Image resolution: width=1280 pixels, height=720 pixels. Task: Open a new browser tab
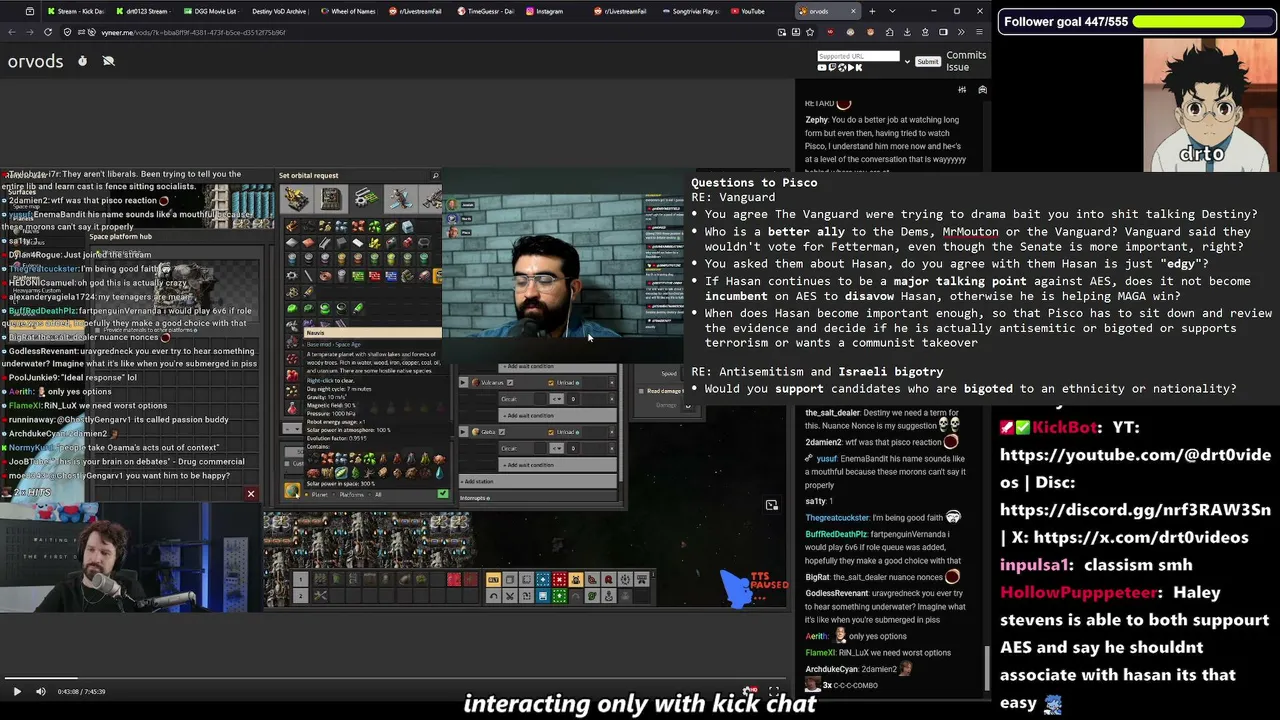click(872, 11)
